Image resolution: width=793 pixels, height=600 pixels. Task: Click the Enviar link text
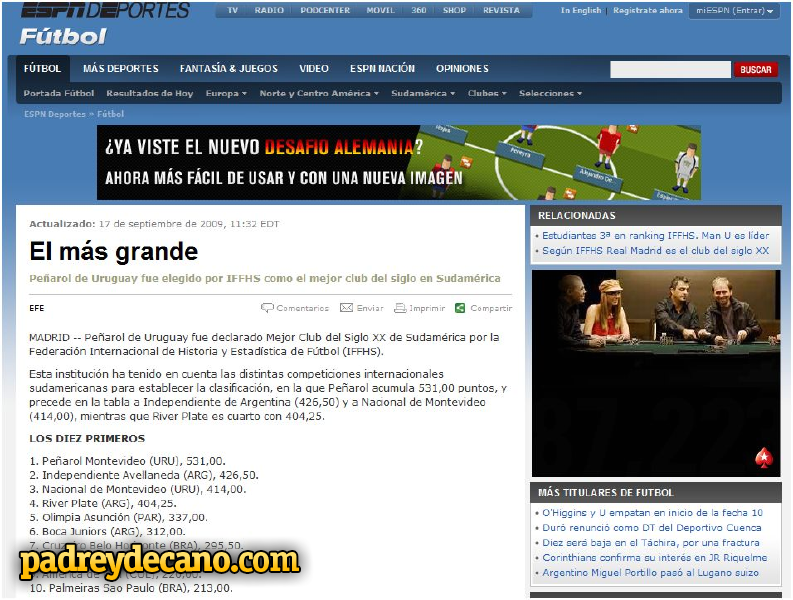pyautogui.click(x=370, y=308)
